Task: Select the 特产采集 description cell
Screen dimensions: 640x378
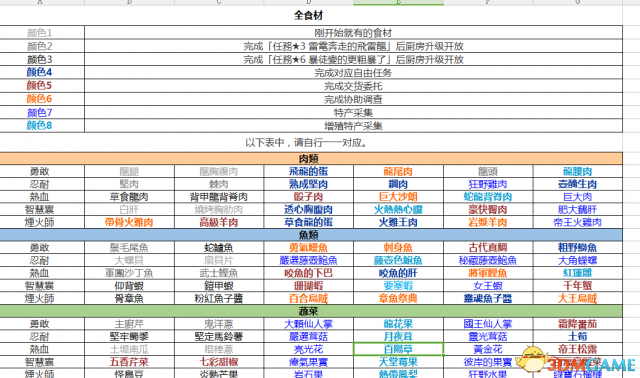Action: coord(353,113)
